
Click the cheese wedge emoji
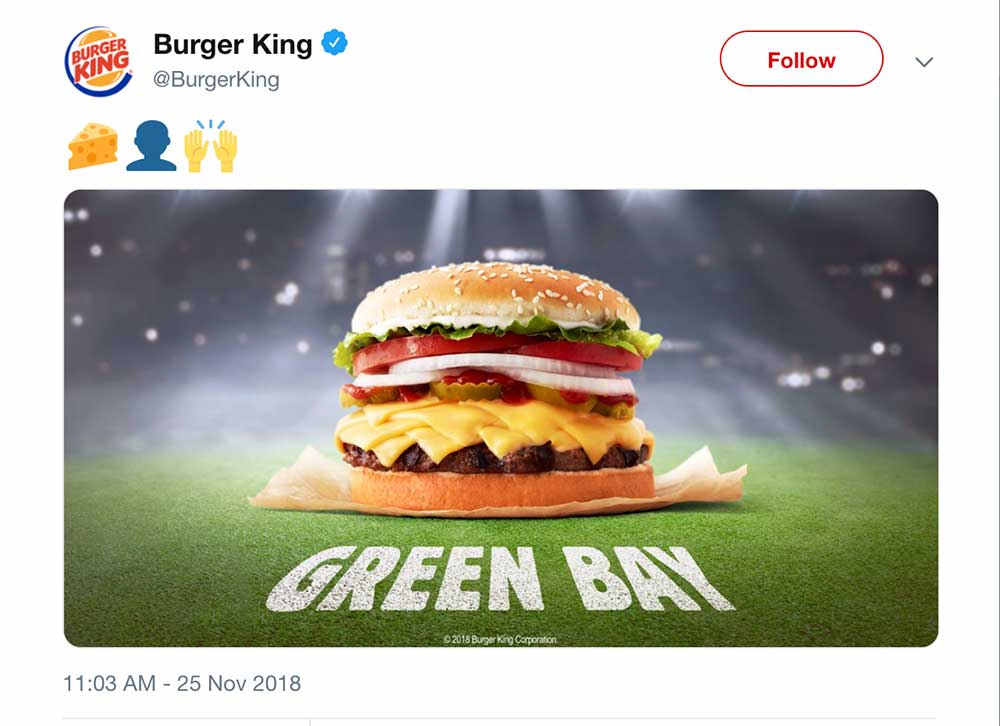[x=93, y=146]
